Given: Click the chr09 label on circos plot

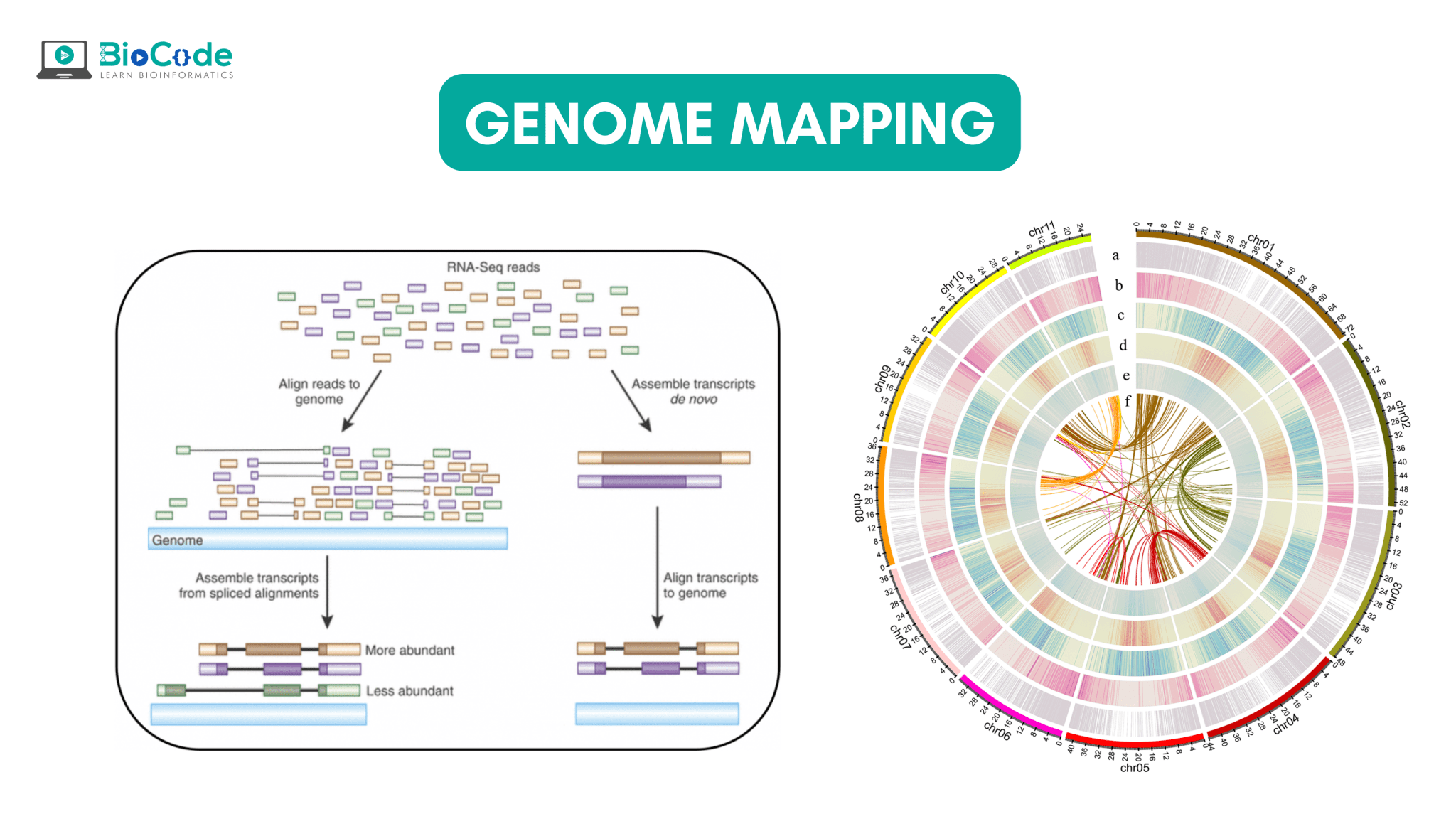Looking at the screenshot, I should (883, 379).
